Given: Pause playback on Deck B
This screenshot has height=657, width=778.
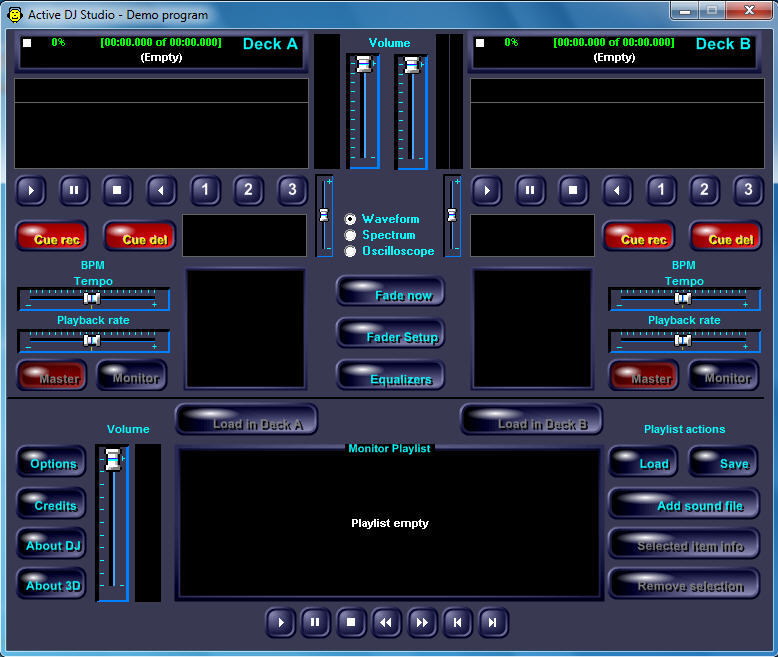Looking at the screenshot, I should pos(530,191).
